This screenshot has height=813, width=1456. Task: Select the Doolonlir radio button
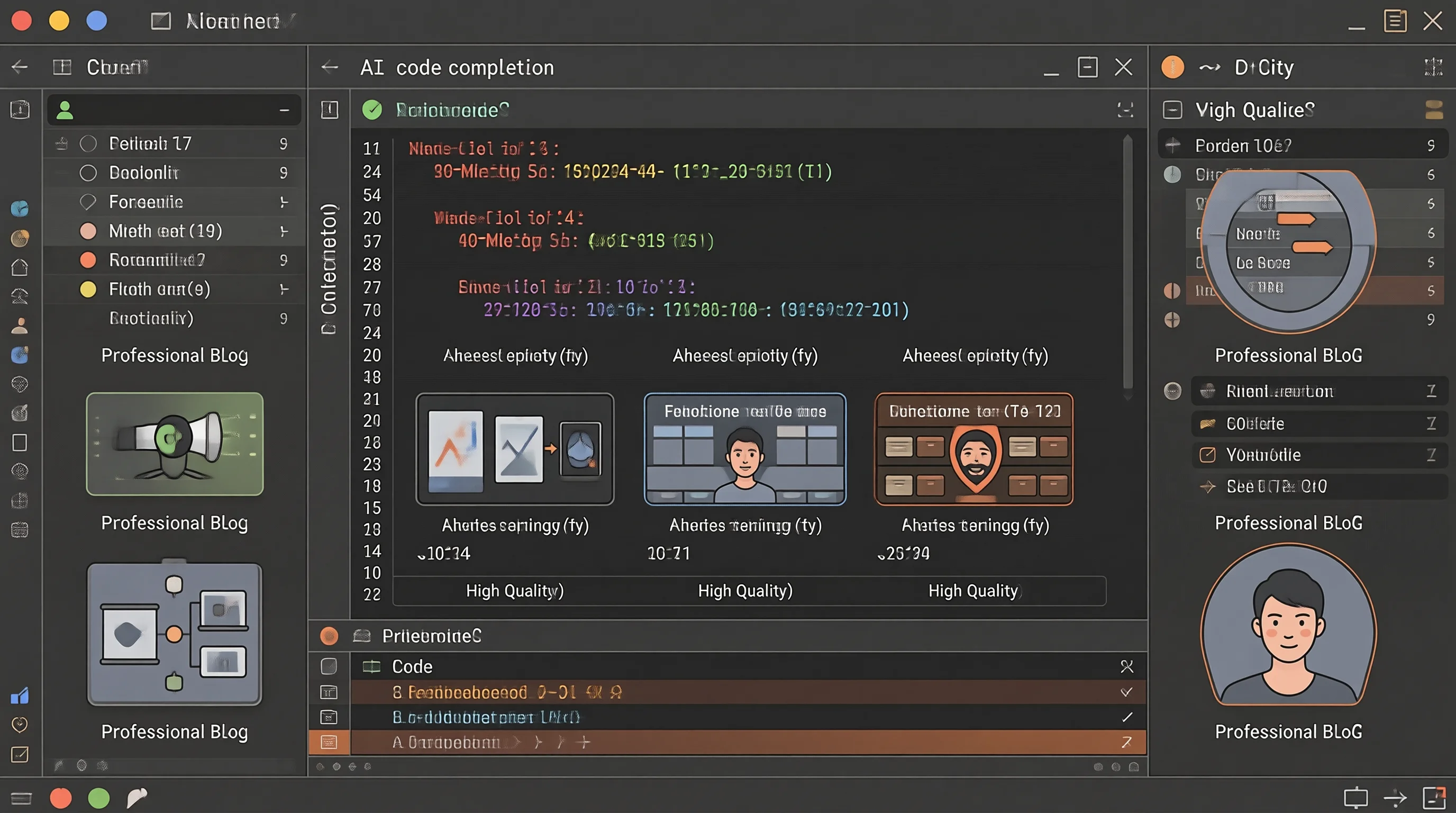tap(88, 173)
